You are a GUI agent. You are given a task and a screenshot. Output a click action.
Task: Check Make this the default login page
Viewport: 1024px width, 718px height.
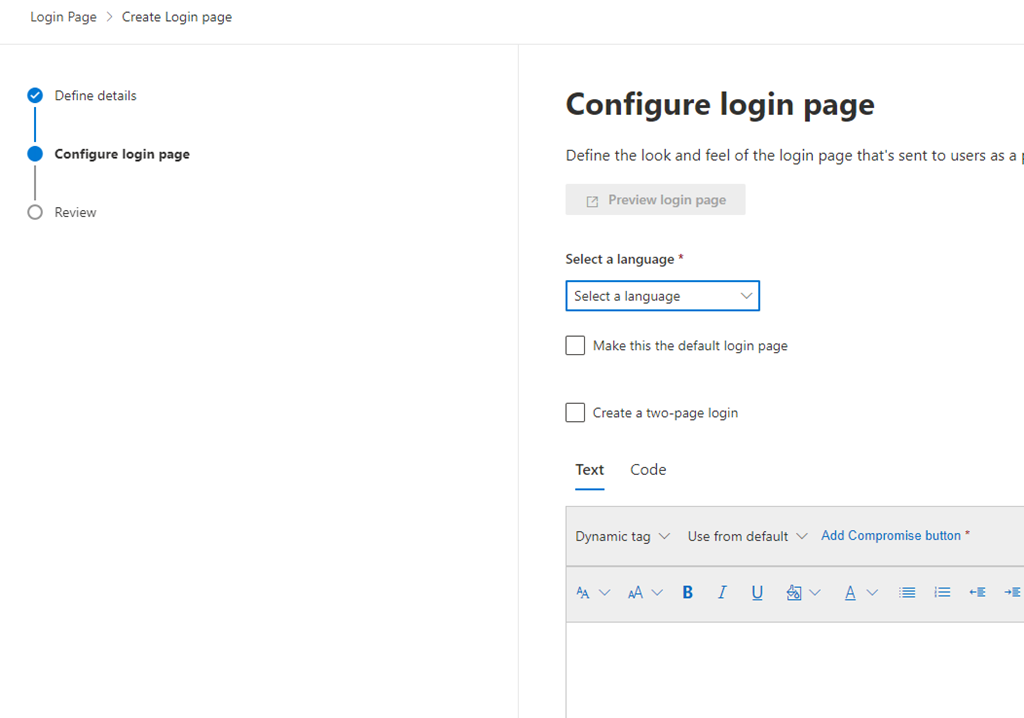(x=575, y=345)
